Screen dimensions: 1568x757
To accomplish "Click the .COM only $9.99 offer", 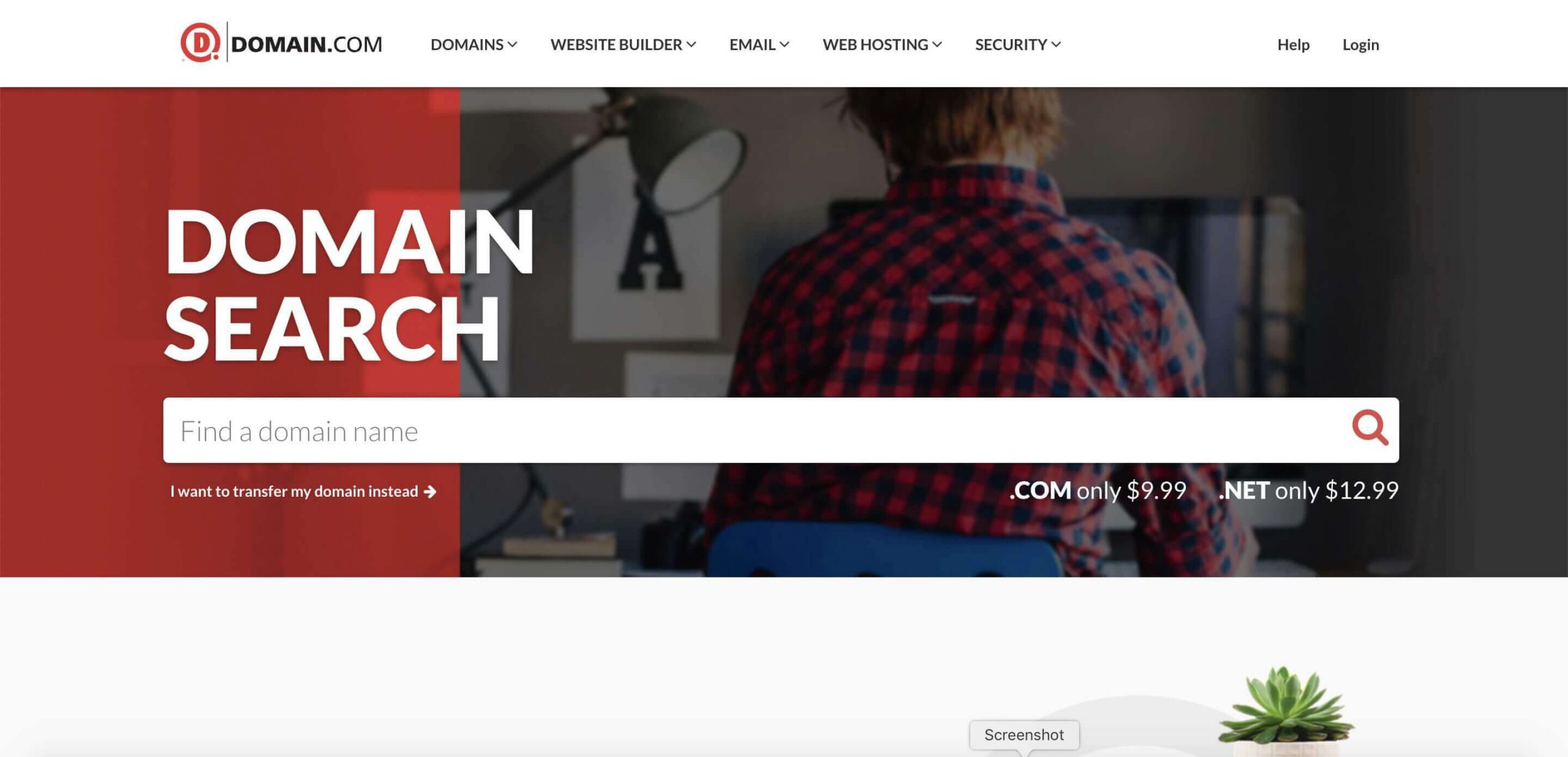I will coord(1098,490).
